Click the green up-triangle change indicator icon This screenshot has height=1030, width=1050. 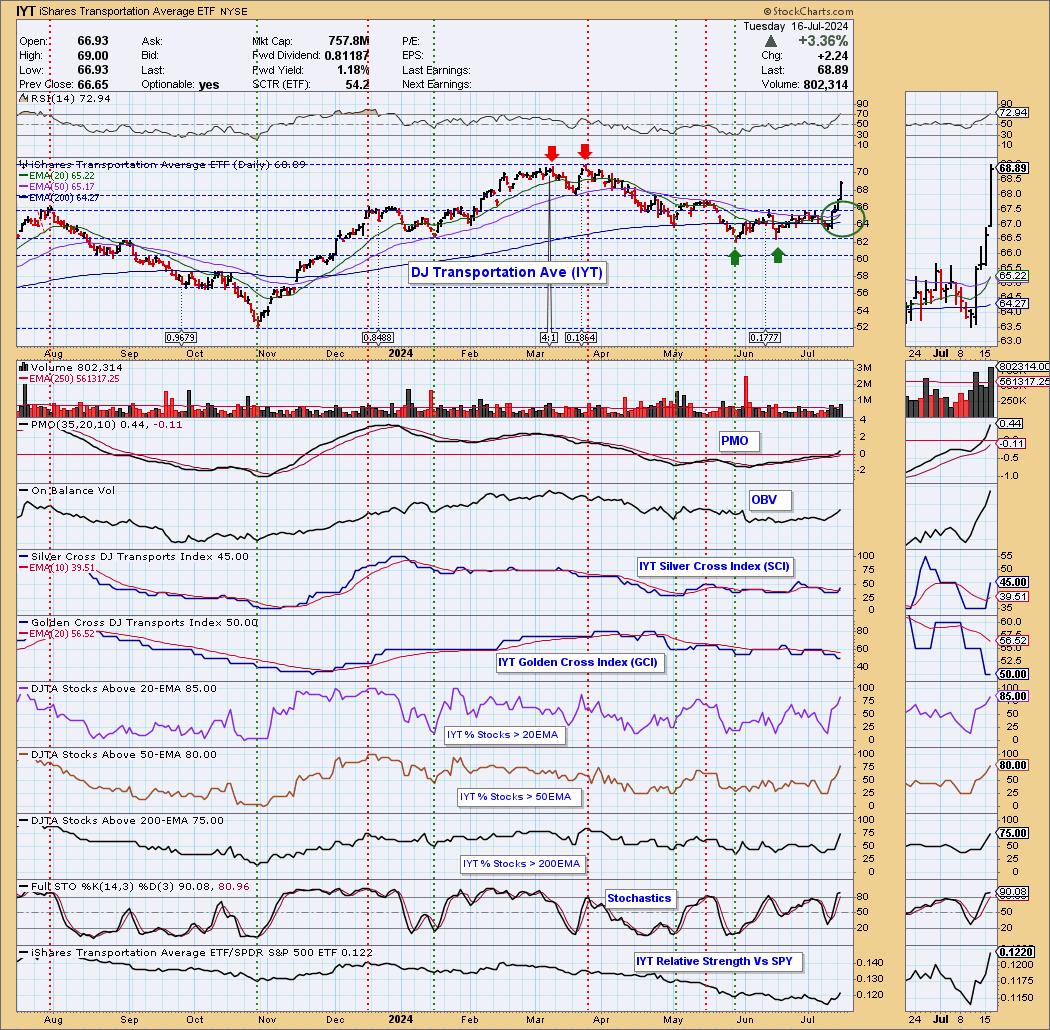click(771, 42)
